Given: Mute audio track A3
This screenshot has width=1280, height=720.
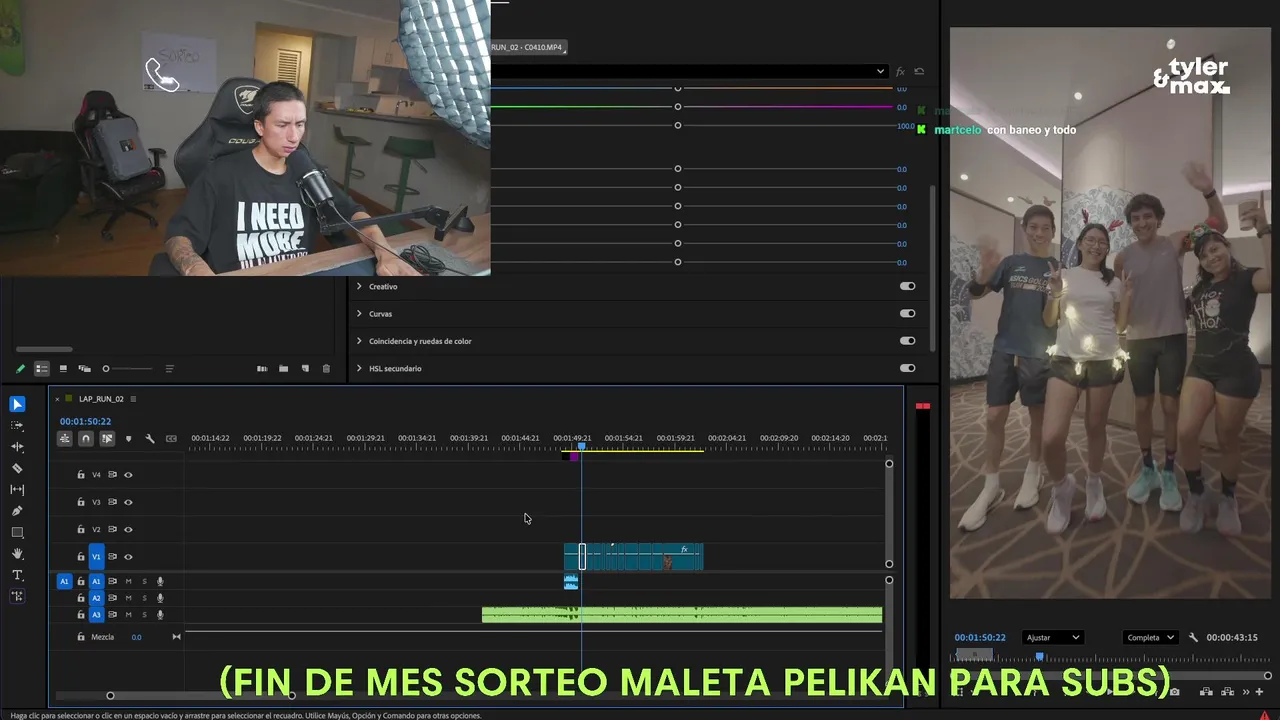Looking at the screenshot, I should click(128, 615).
